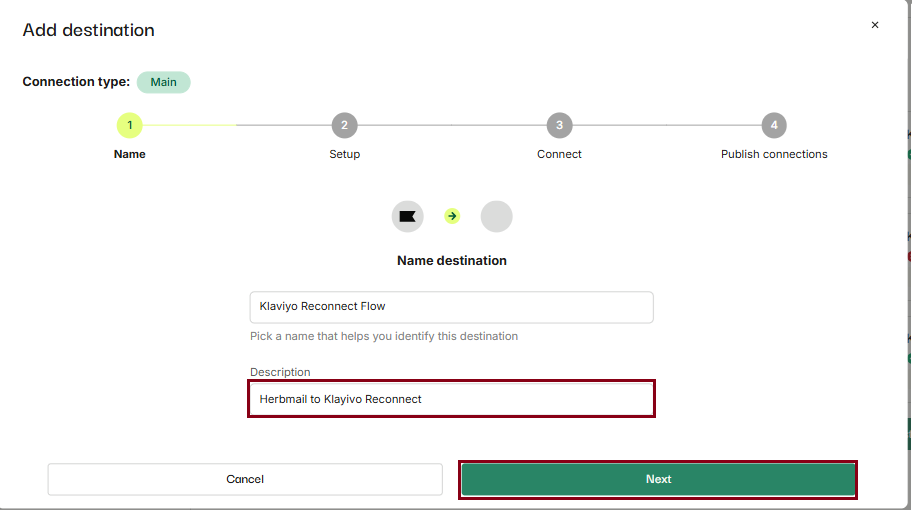Click the Publish connections step label
Screen dimensions: 912x510
pos(774,154)
